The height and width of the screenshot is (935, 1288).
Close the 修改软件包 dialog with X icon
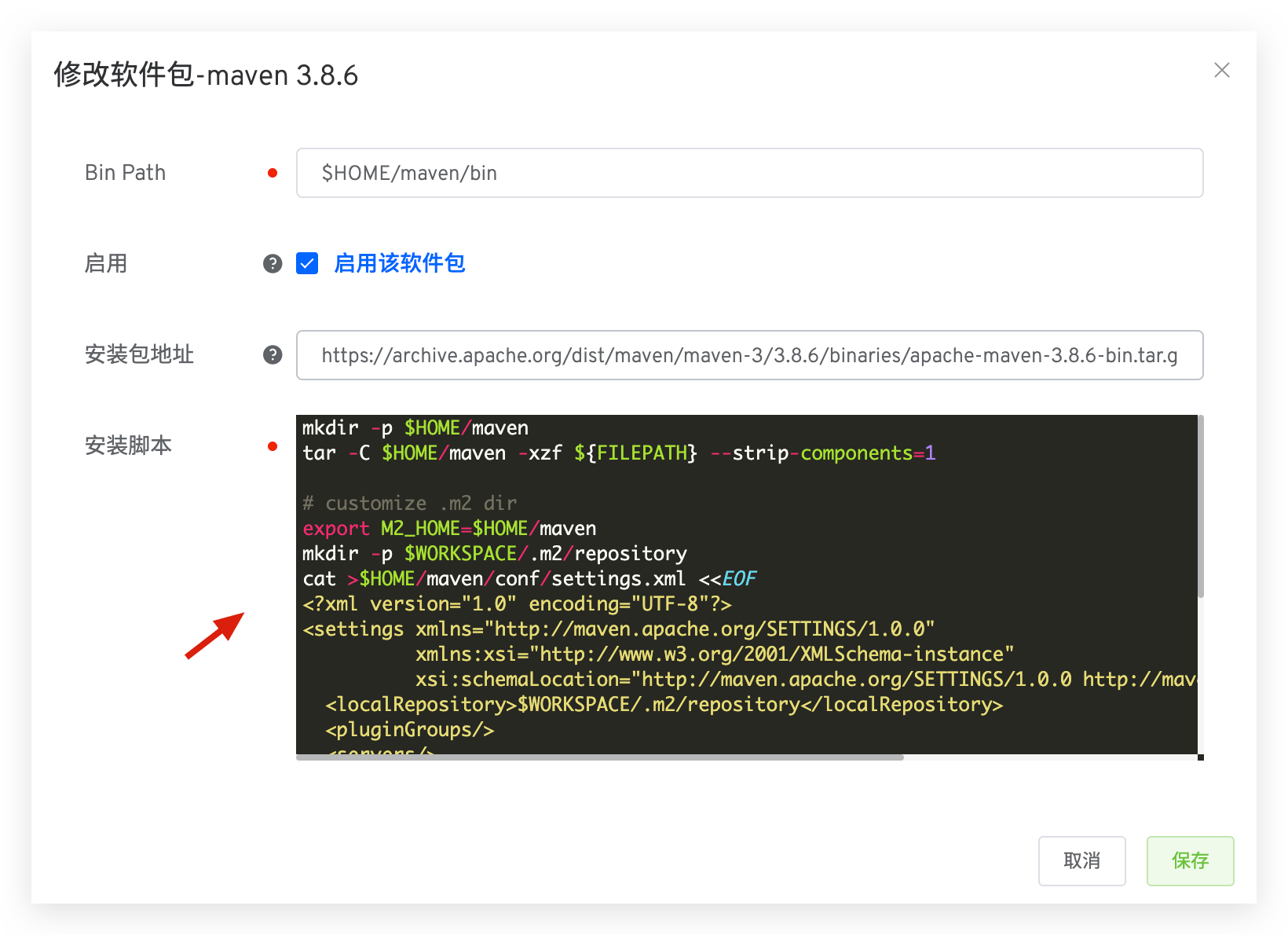coord(1221,71)
